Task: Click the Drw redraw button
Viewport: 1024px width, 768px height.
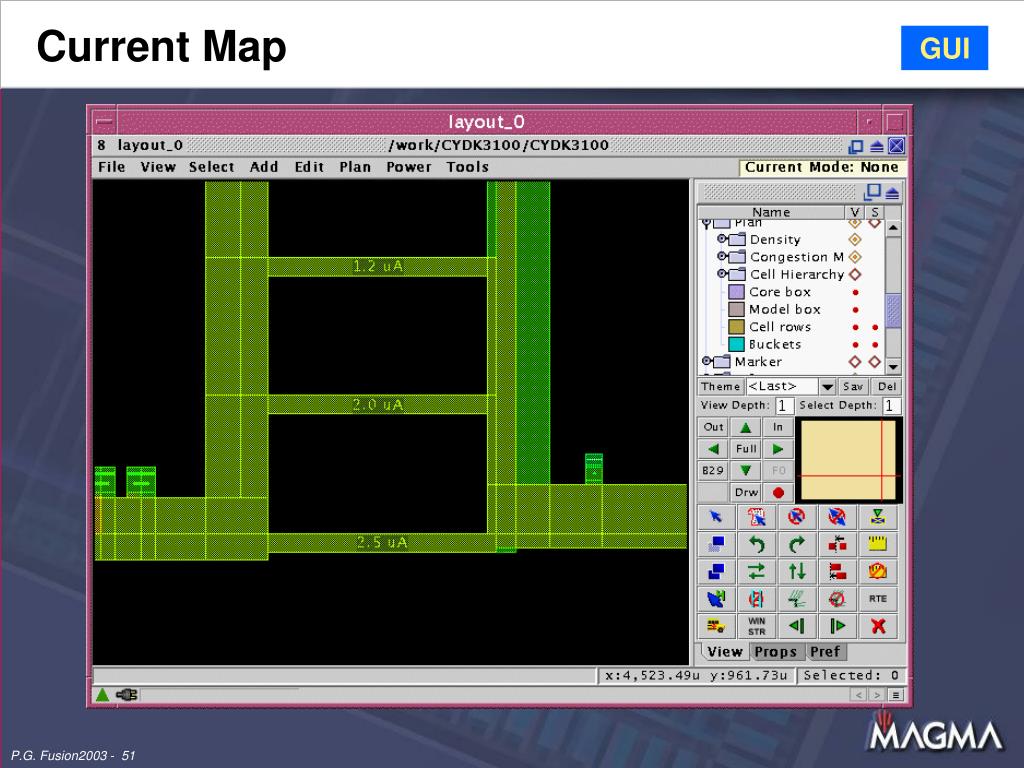Action: point(745,492)
